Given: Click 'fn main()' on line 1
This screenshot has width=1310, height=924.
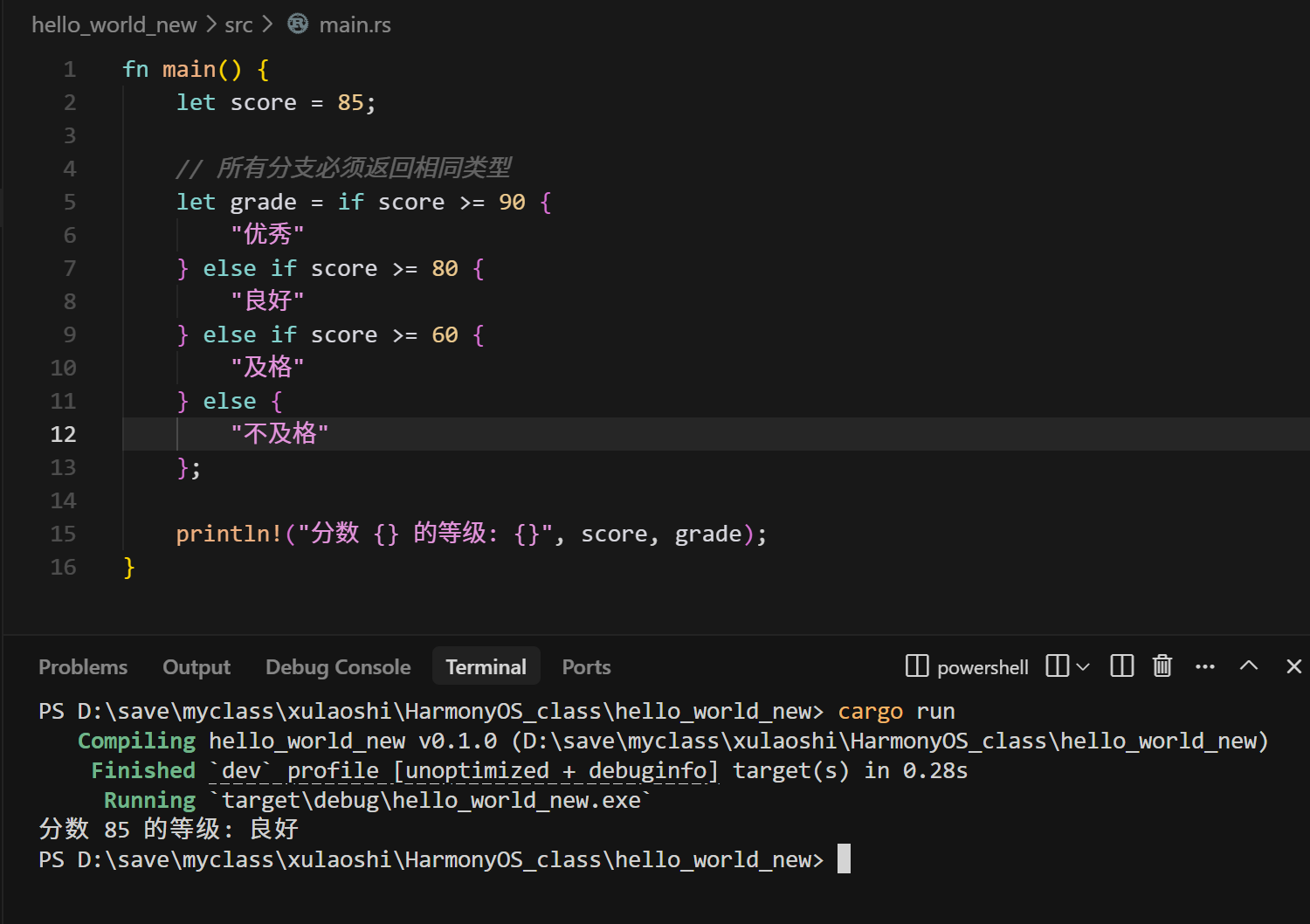Looking at the screenshot, I should [183, 69].
